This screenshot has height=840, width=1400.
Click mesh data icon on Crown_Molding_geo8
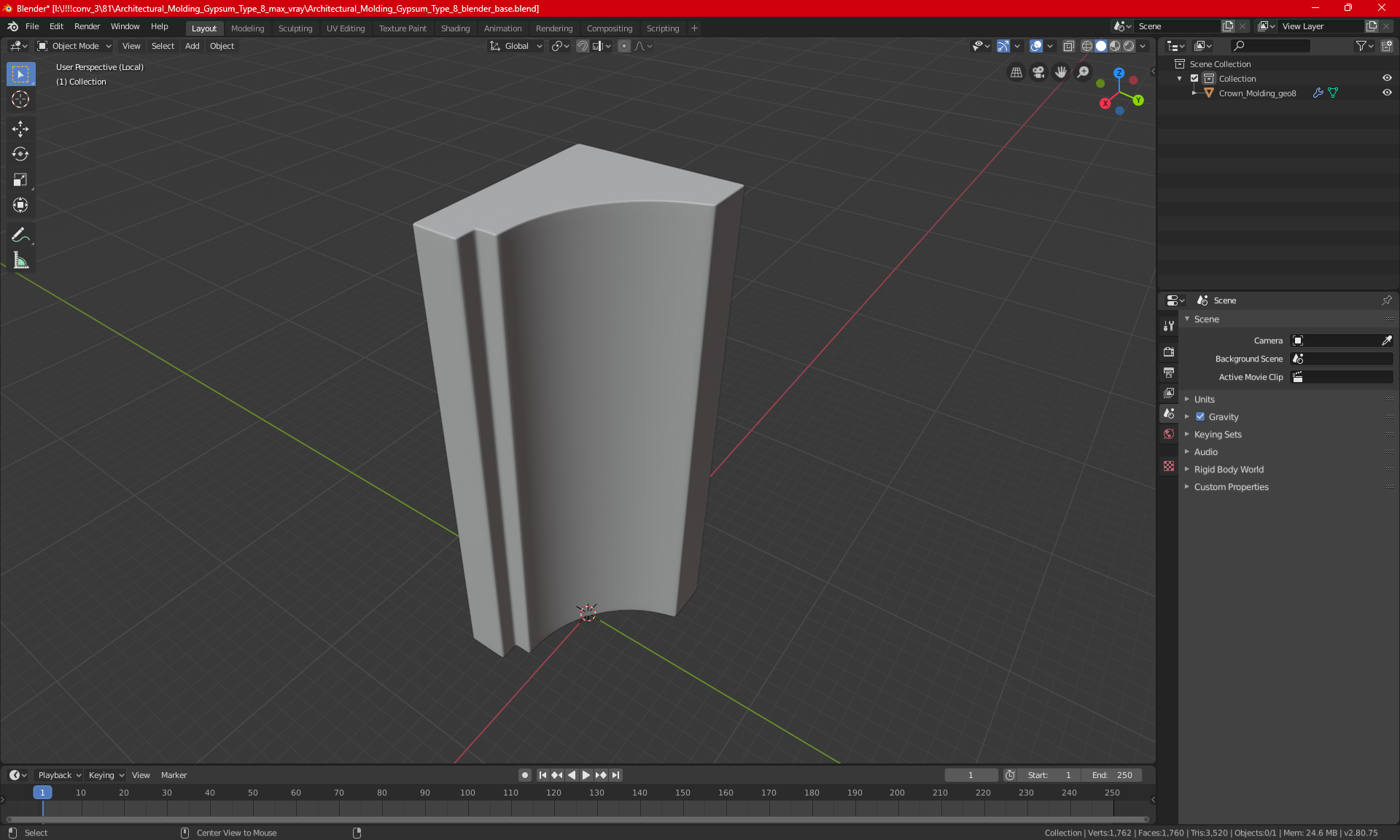pos(1333,93)
